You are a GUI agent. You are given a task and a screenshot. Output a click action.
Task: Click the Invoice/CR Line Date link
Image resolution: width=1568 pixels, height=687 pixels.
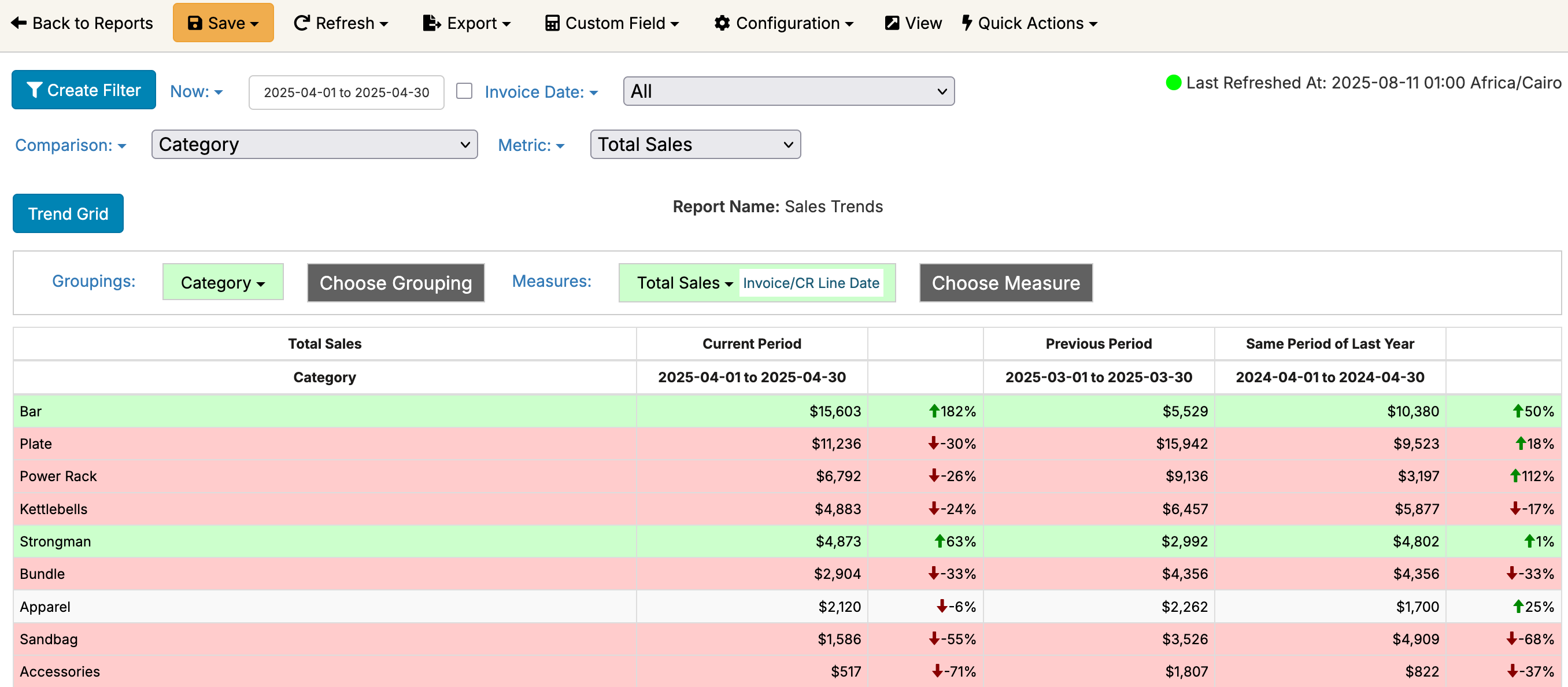[x=811, y=283]
